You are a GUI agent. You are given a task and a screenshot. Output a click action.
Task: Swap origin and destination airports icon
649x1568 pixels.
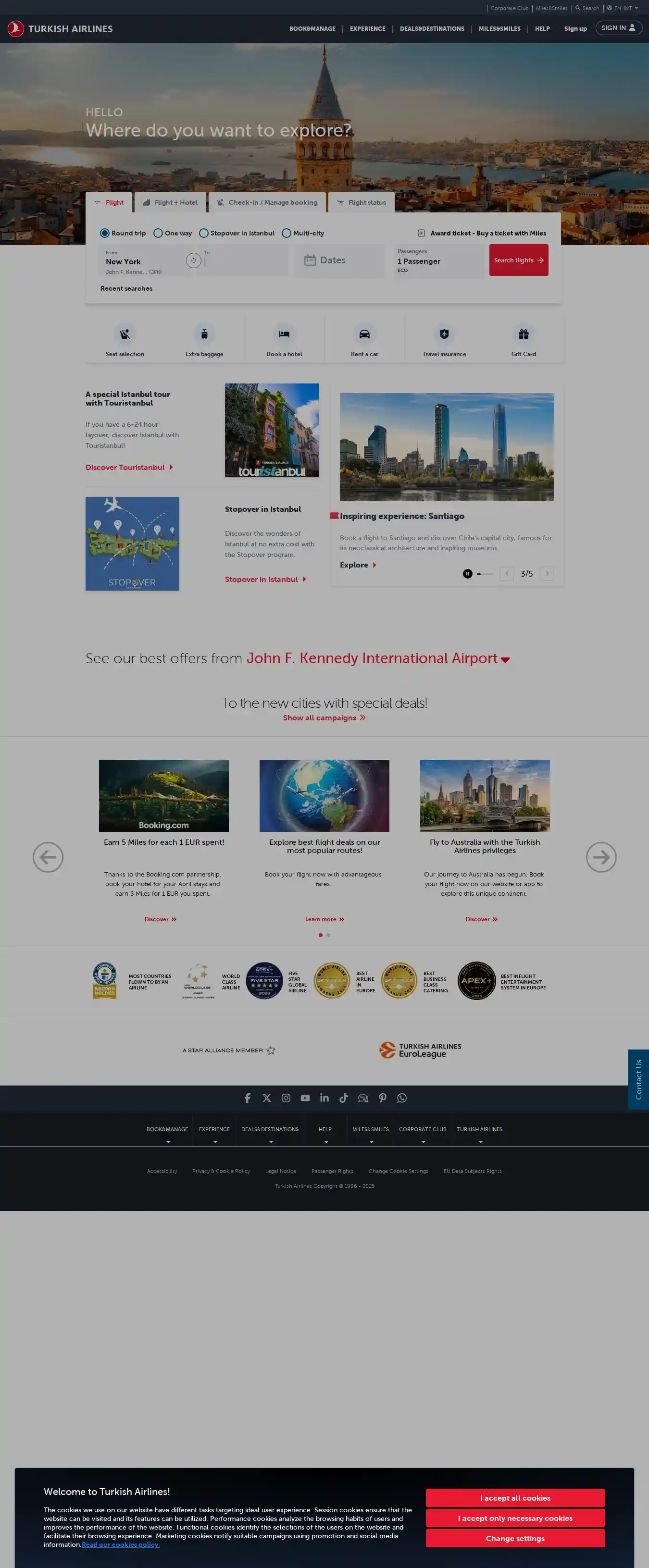pyautogui.click(x=193, y=260)
